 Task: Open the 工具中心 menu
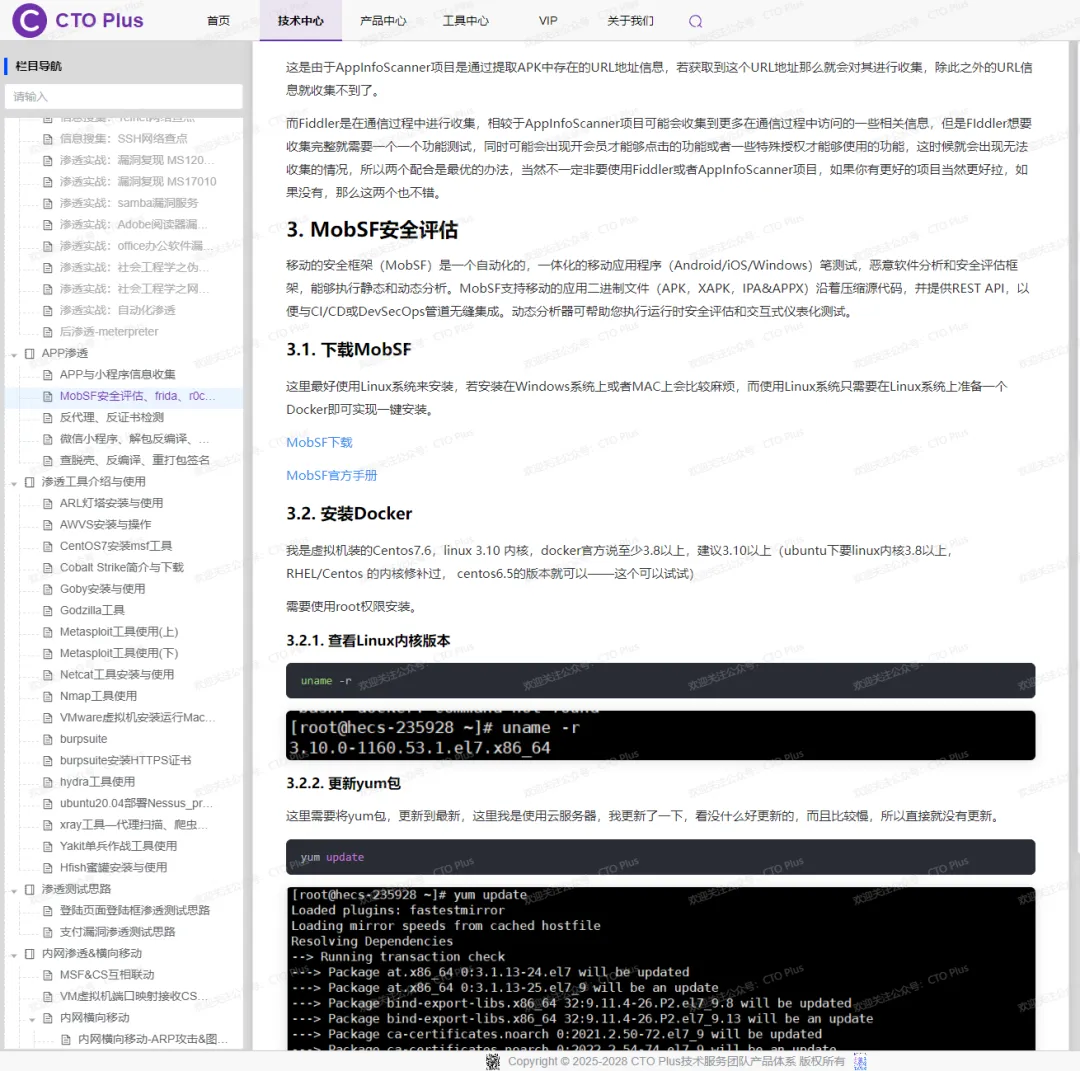click(466, 21)
